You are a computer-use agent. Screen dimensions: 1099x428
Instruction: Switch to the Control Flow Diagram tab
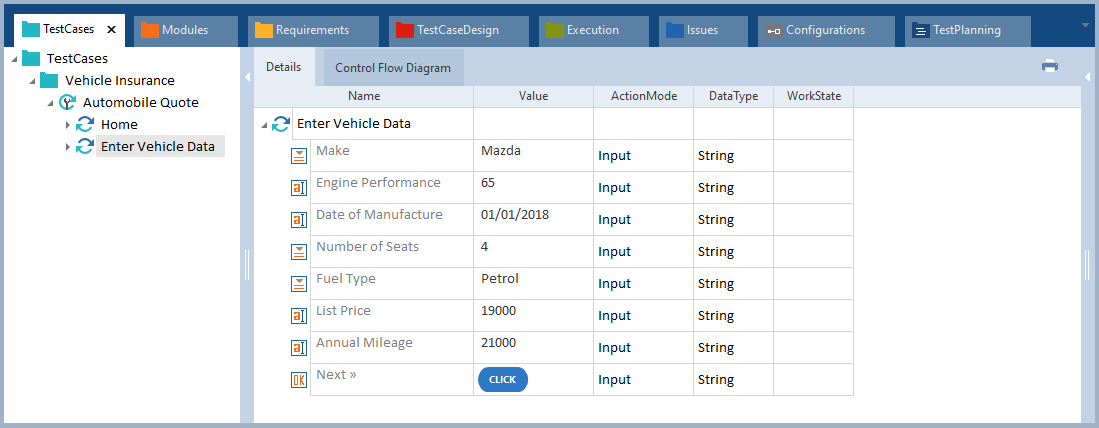click(392, 68)
